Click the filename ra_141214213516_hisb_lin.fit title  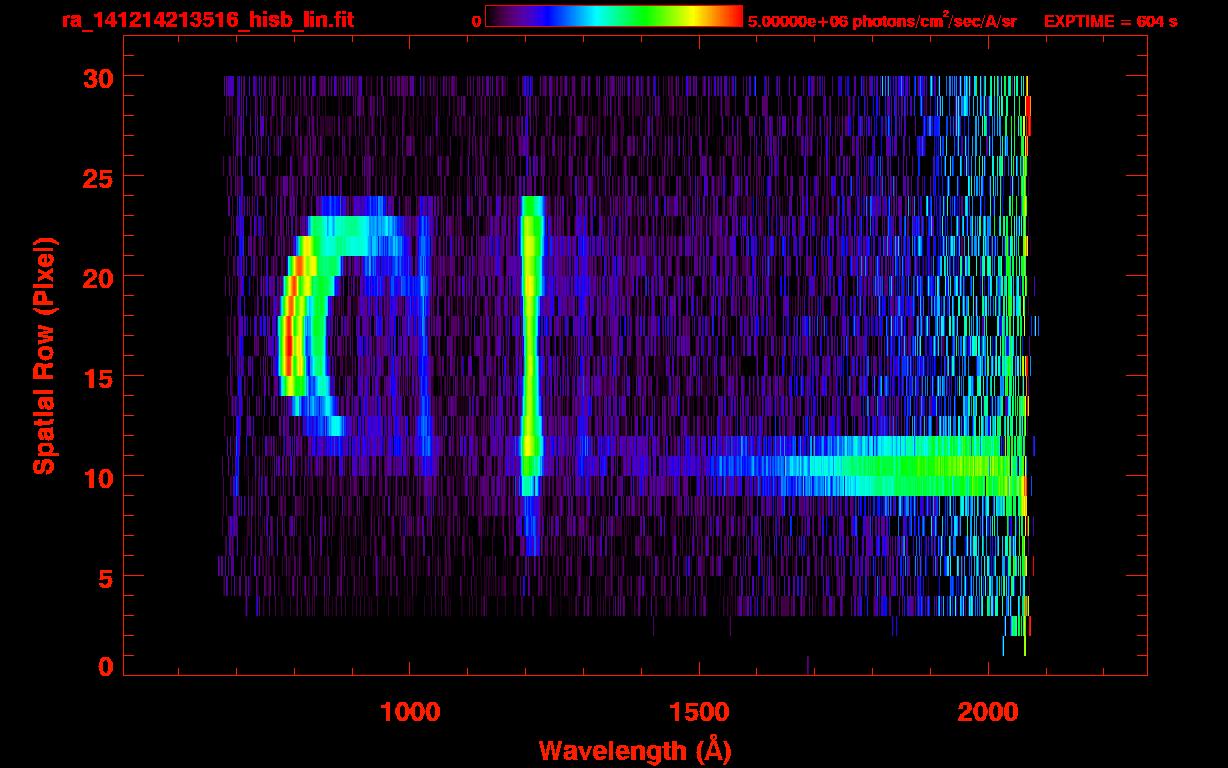click(x=208, y=20)
